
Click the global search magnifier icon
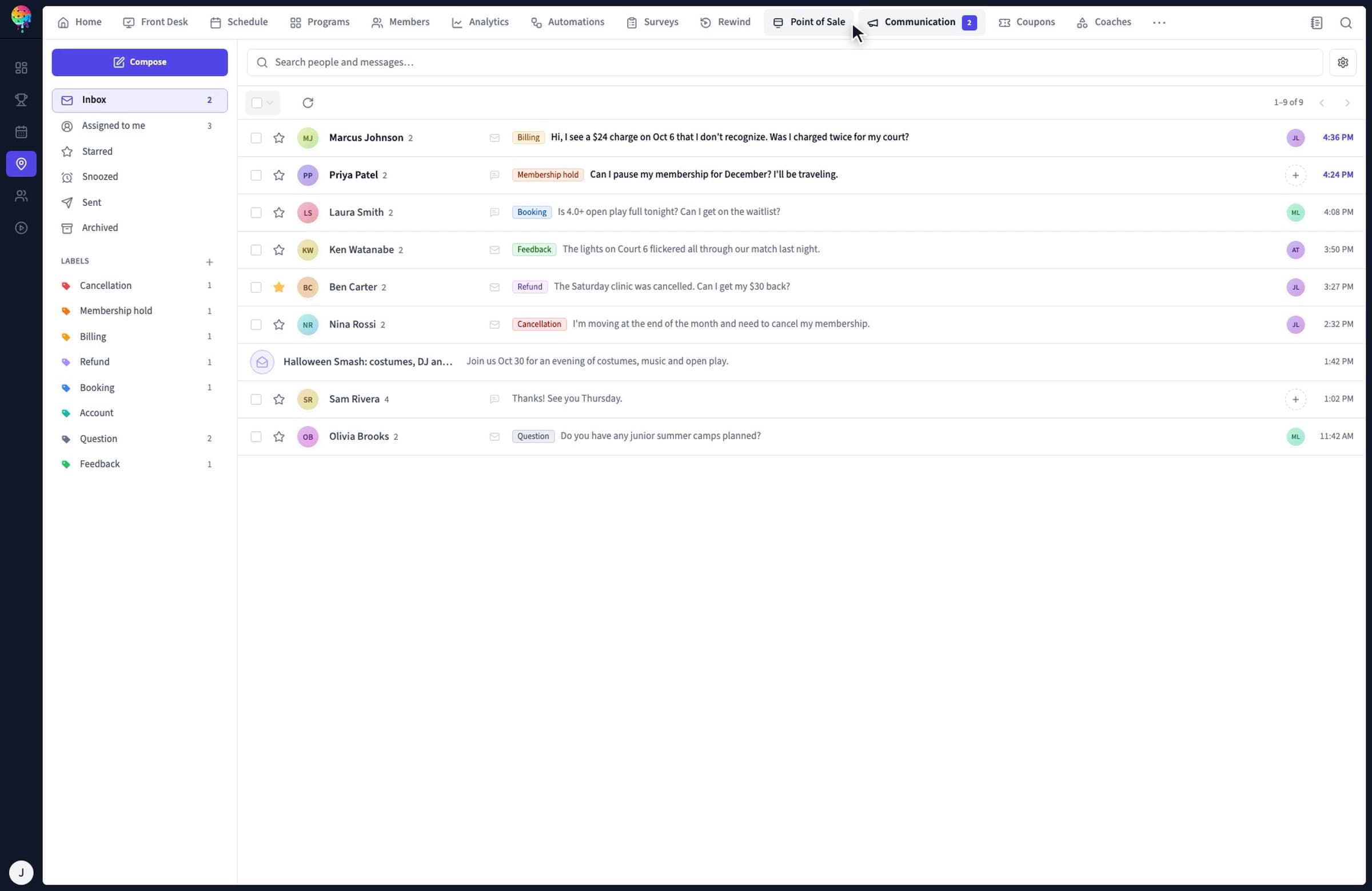(1346, 22)
